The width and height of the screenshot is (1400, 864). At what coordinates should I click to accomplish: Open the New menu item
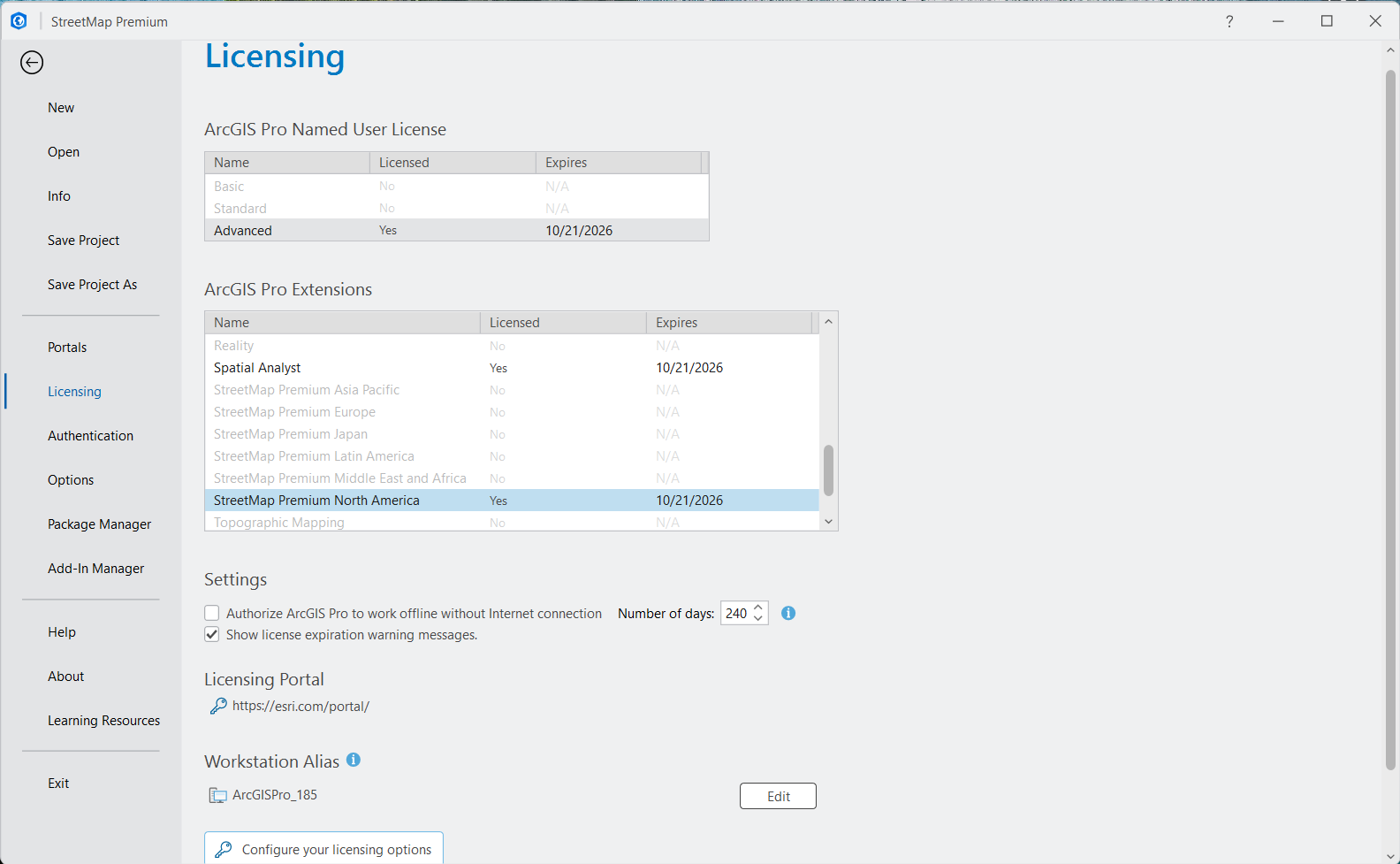[61, 108]
